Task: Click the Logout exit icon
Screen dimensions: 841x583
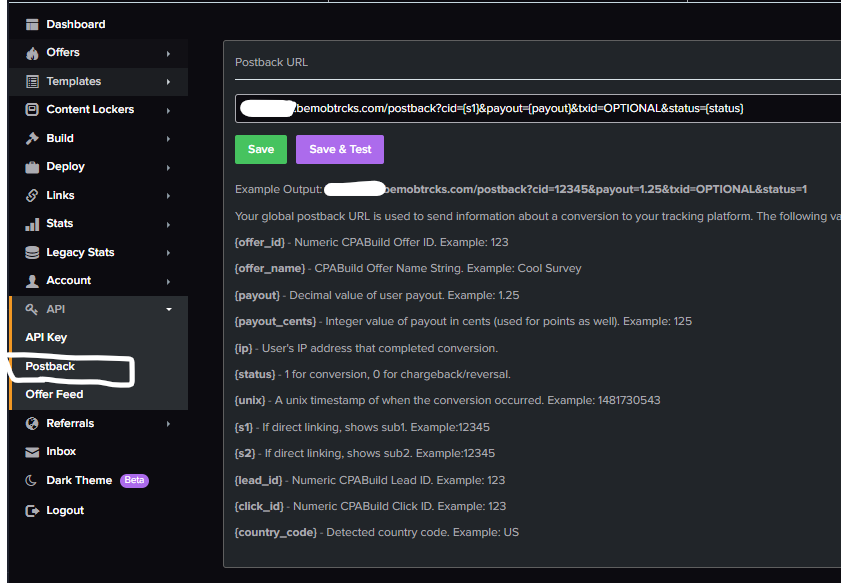Action: coord(32,511)
